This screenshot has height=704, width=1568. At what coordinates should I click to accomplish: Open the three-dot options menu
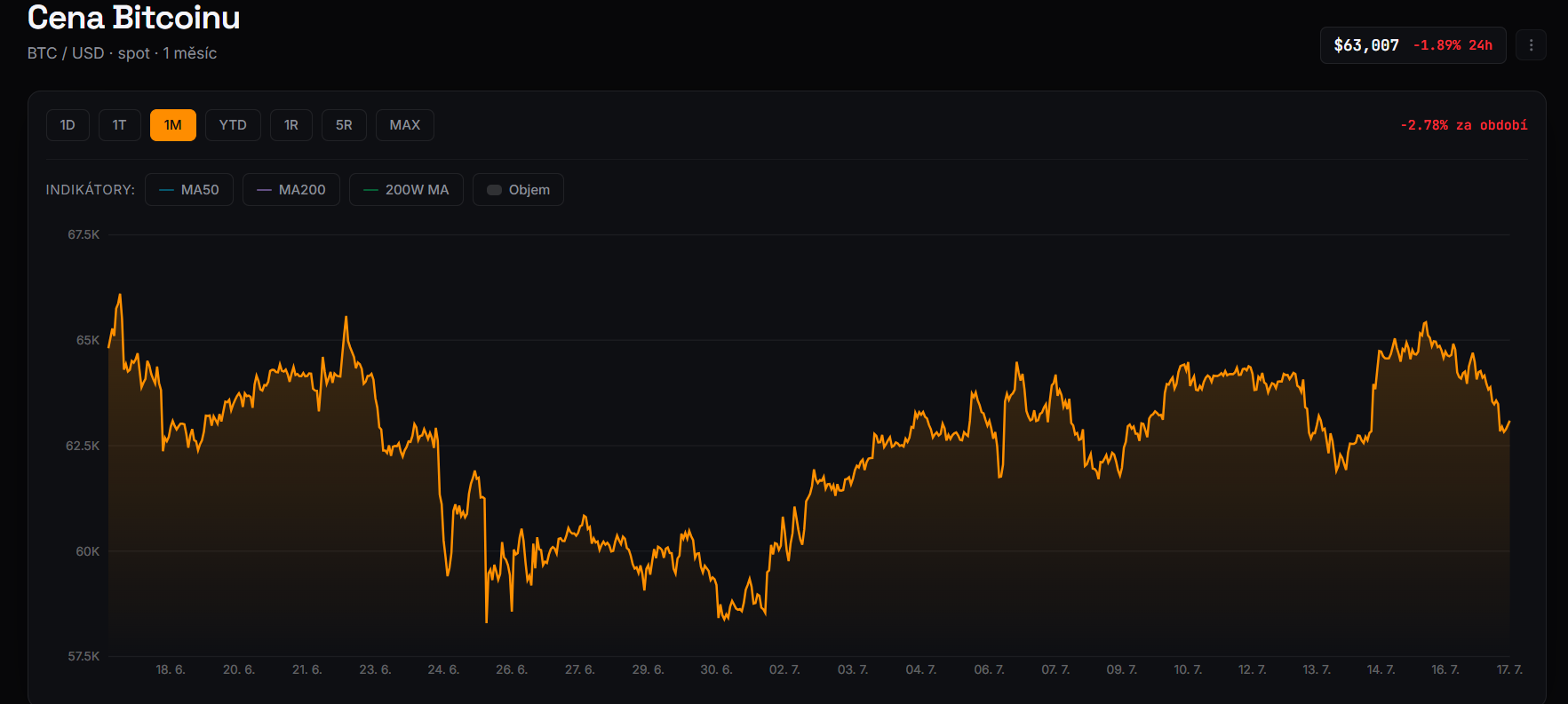point(1531,45)
